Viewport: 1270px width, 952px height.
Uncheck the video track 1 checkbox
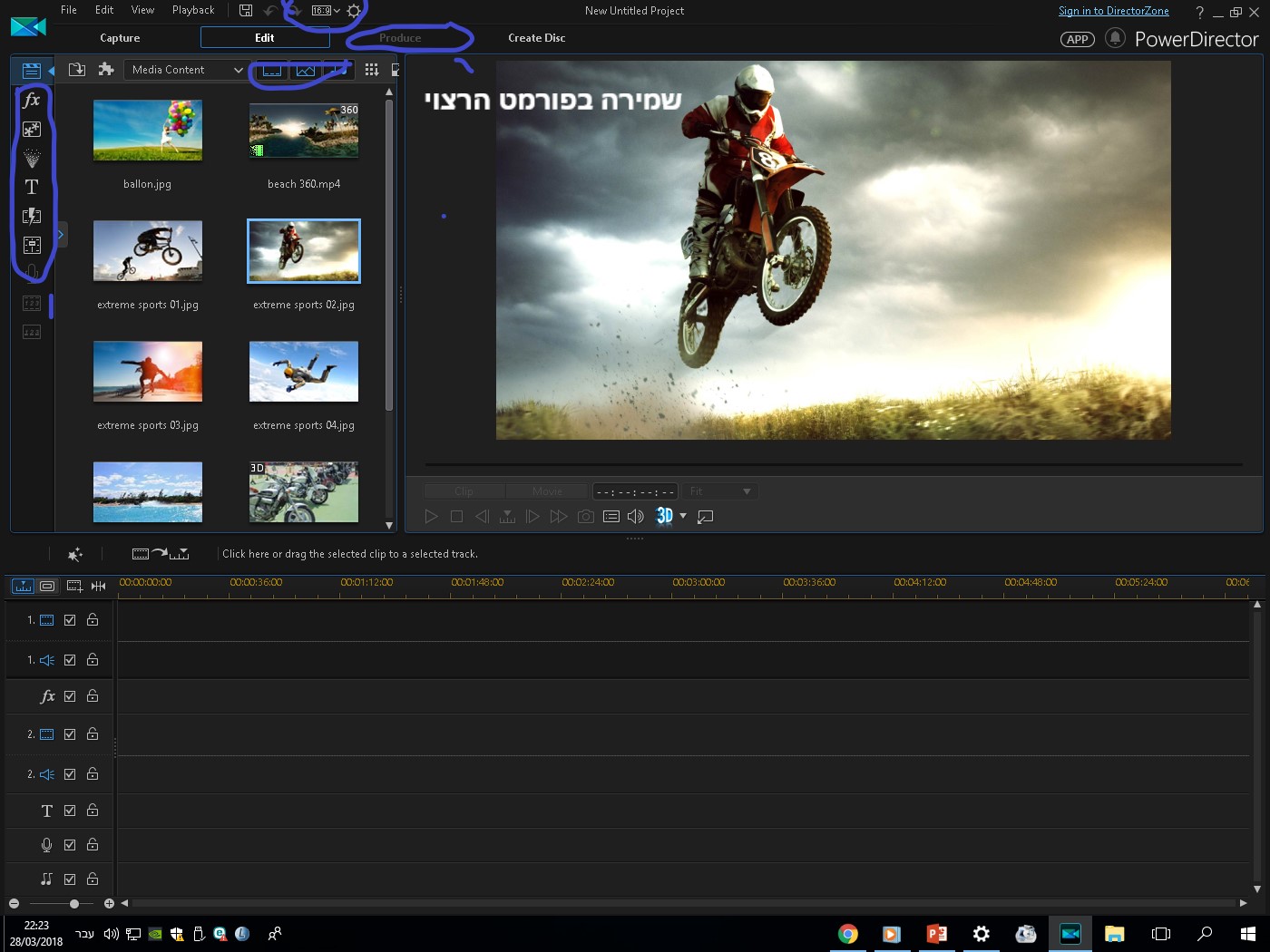click(70, 620)
